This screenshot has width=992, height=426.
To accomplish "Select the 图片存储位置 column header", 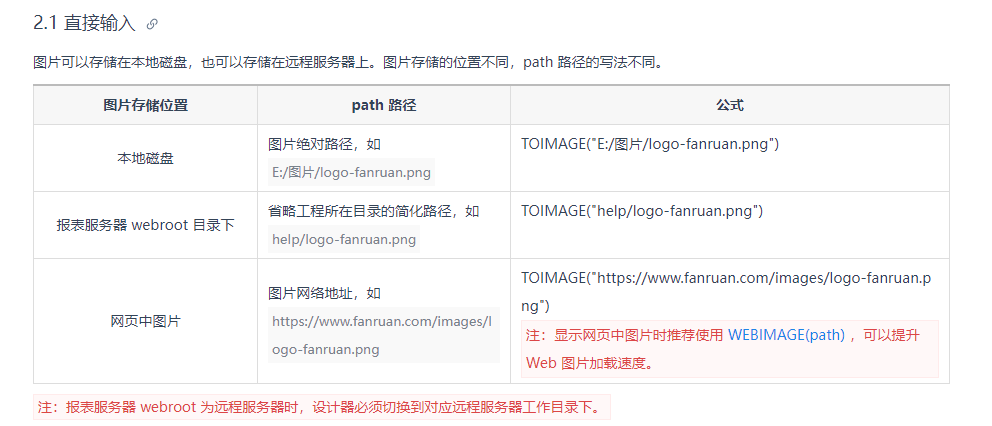I will click(x=146, y=105).
